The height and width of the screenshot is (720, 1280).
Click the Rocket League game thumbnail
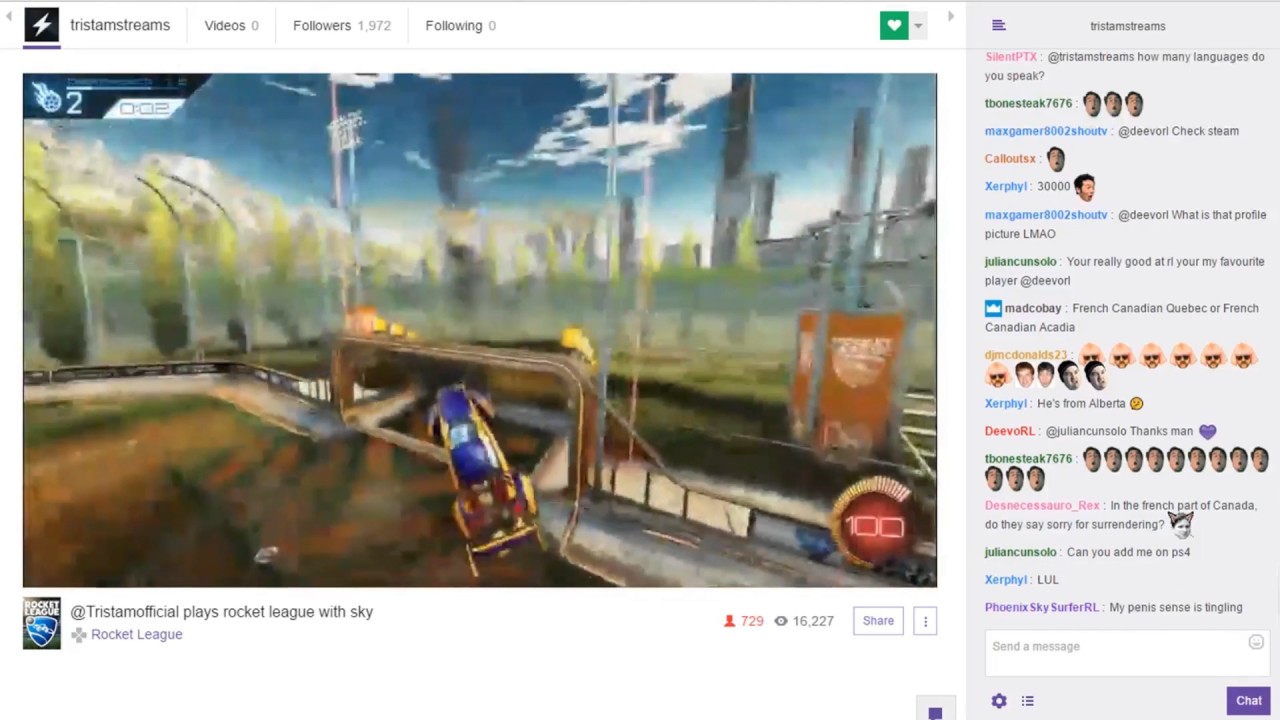click(x=42, y=623)
